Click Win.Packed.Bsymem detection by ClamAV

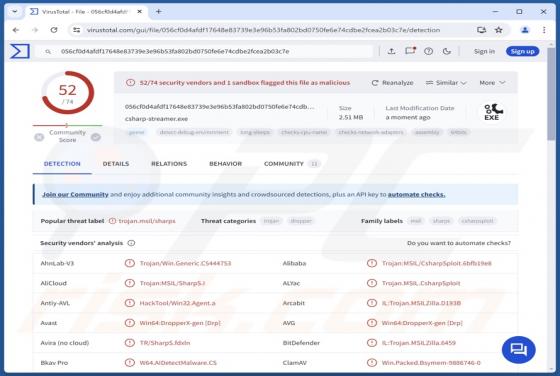[431, 363]
